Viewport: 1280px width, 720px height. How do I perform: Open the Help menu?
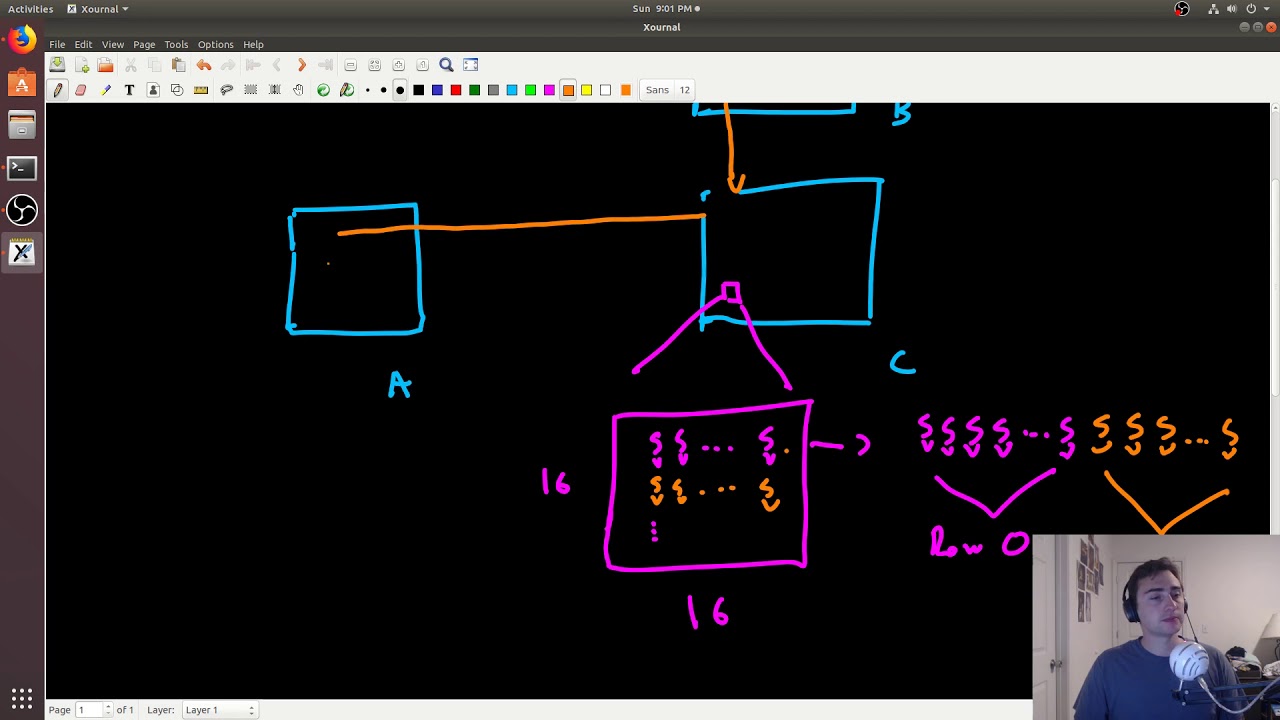click(253, 44)
